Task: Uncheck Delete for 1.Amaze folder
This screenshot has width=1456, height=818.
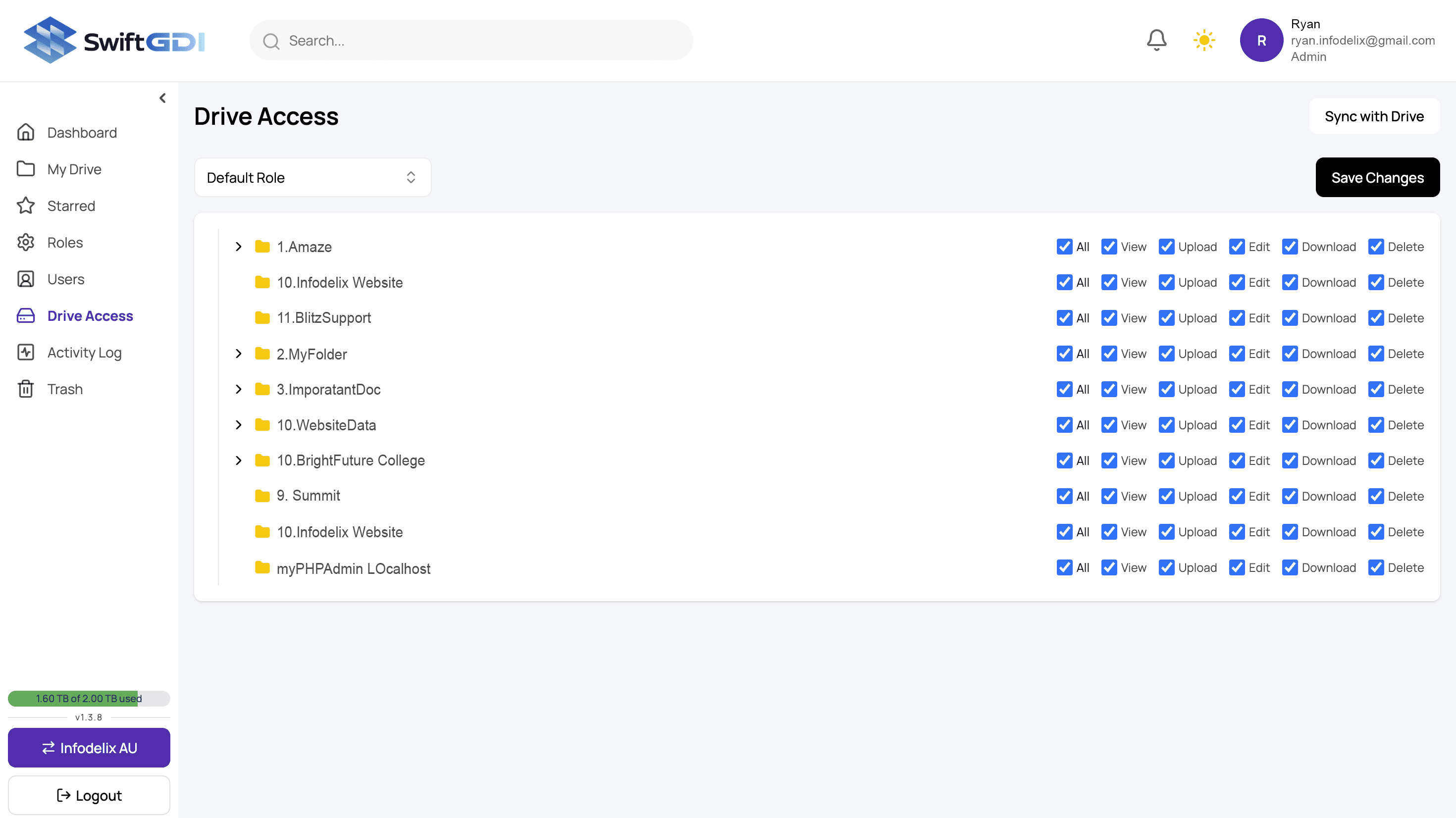Action: [x=1376, y=247]
